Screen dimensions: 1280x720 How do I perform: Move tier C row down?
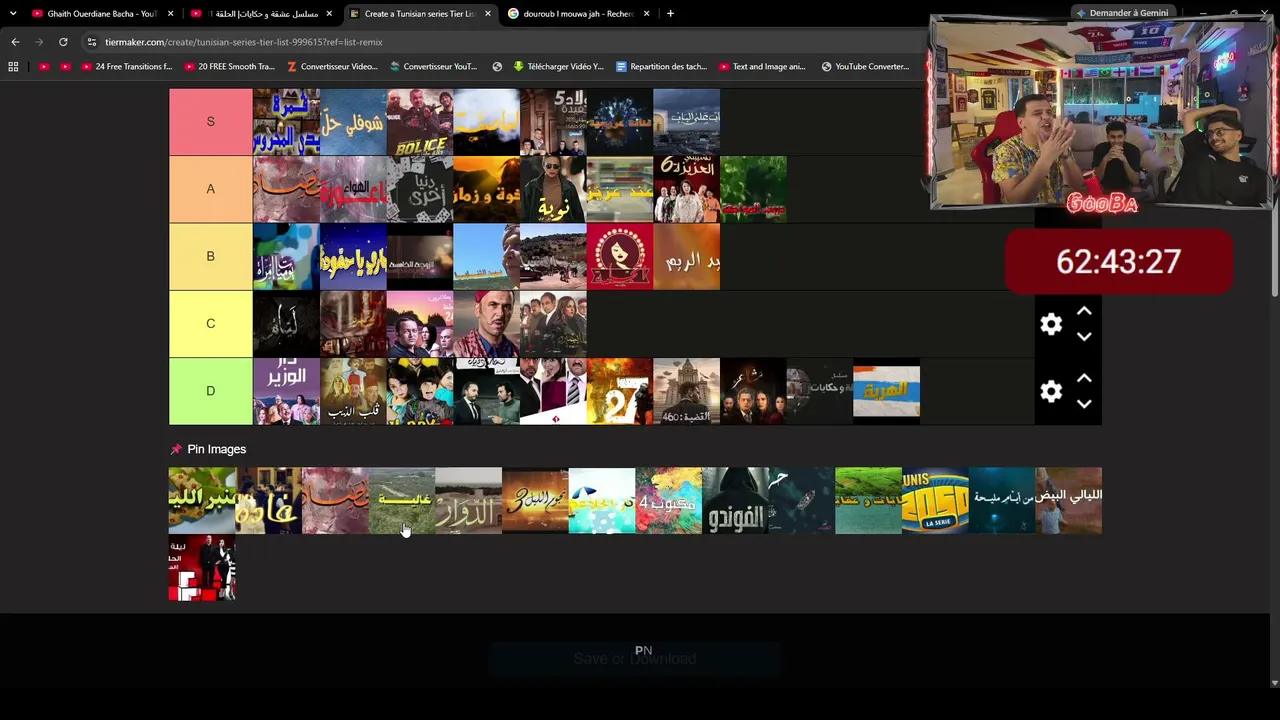[1084, 337]
